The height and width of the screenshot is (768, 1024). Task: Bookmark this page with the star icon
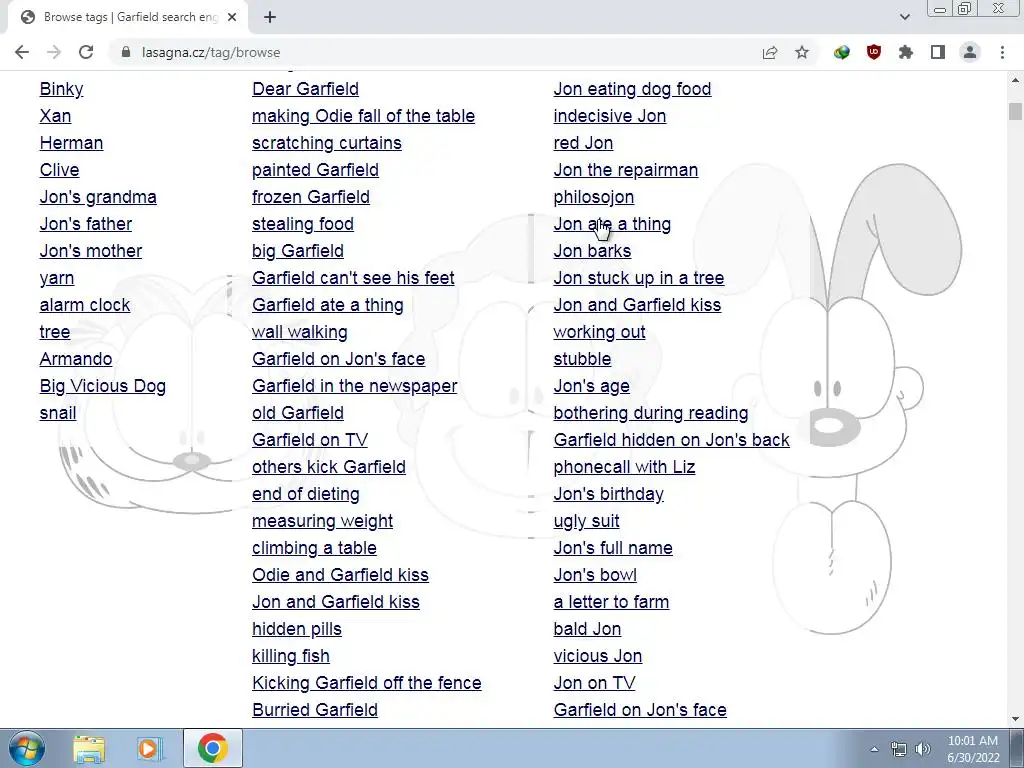[802, 52]
